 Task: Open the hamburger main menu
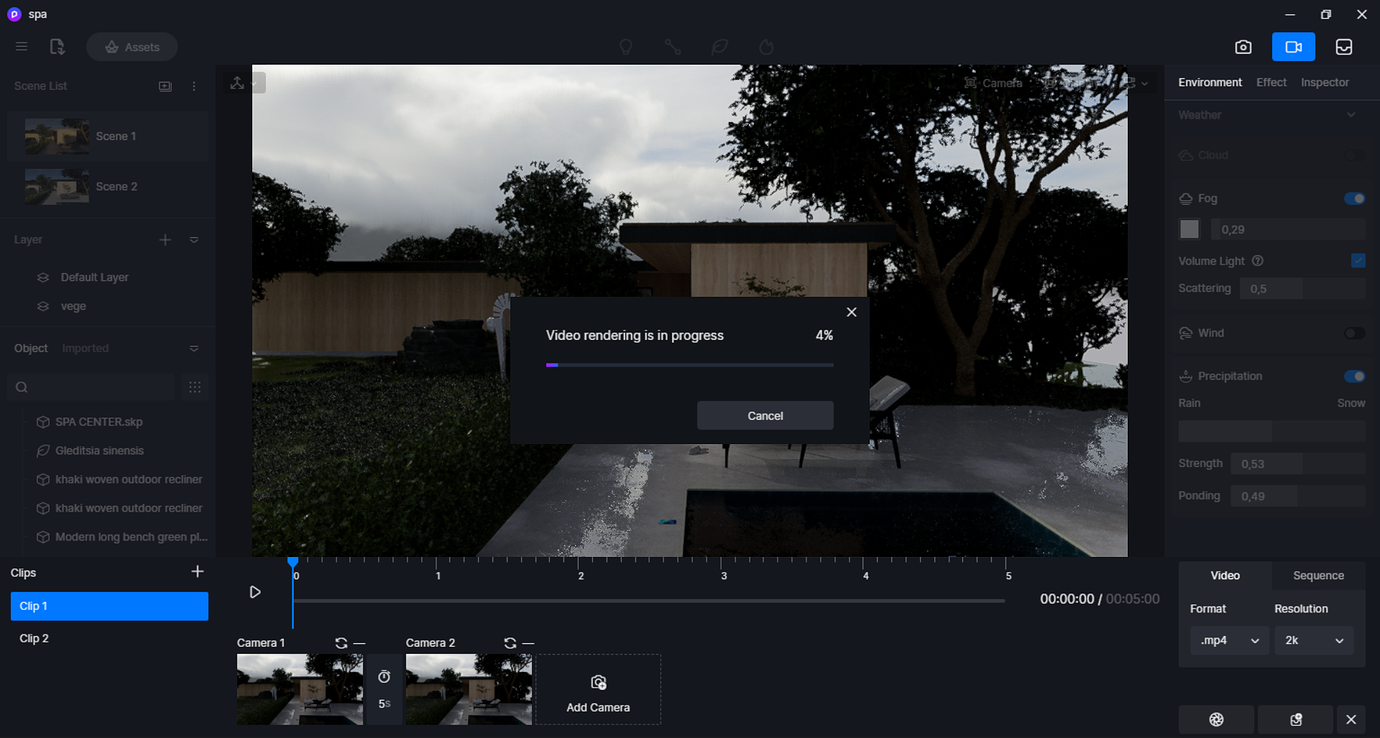click(x=21, y=47)
